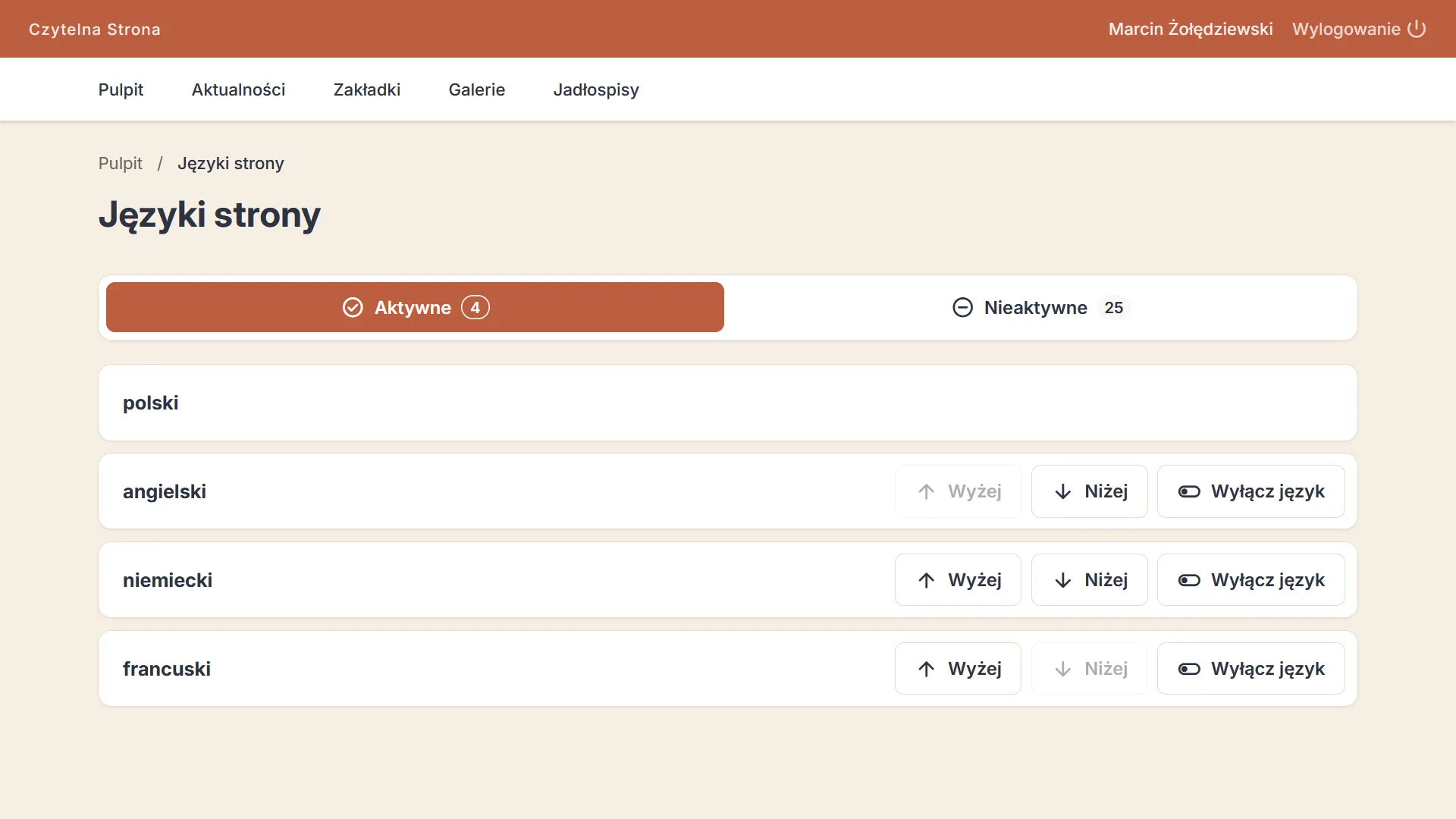Click the 25 count badge on Nieaktywne
1456x819 pixels.
[x=1113, y=307]
